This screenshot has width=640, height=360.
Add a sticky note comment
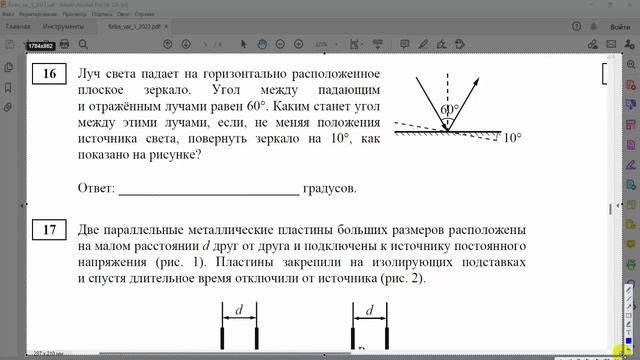point(404,44)
